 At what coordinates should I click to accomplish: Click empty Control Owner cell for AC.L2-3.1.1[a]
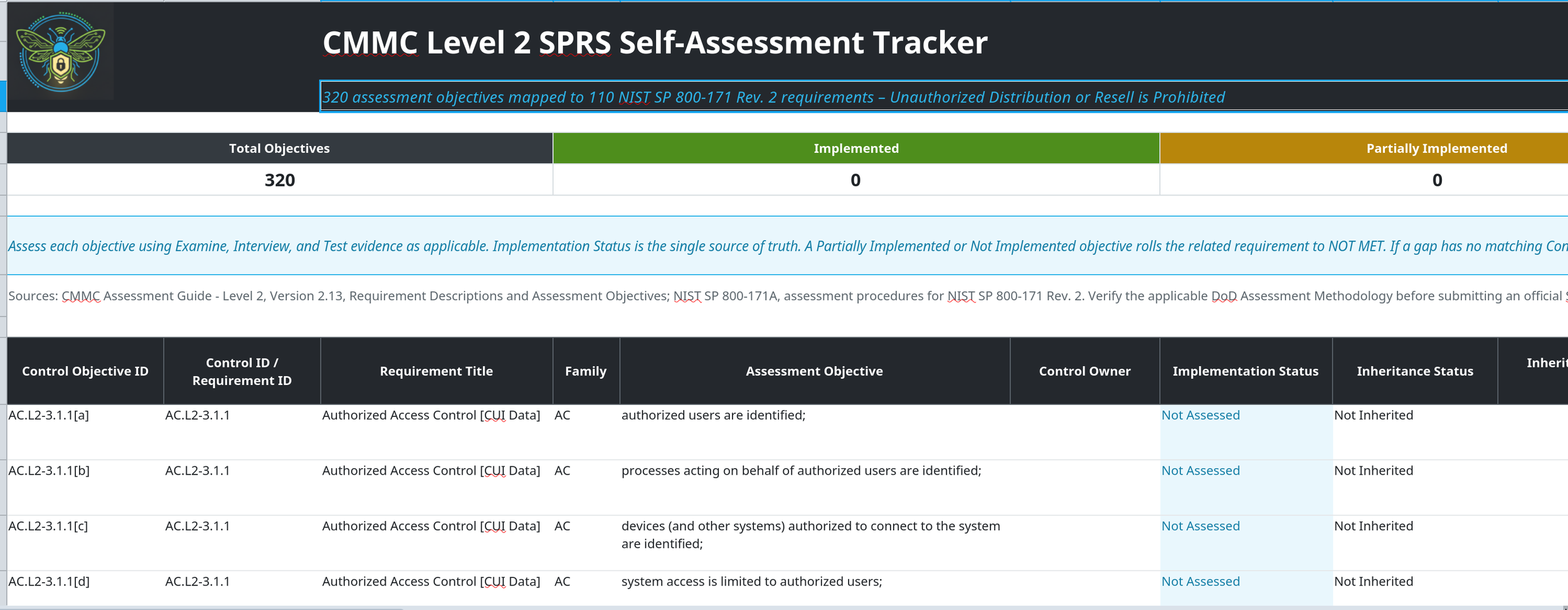pos(1085,432)
